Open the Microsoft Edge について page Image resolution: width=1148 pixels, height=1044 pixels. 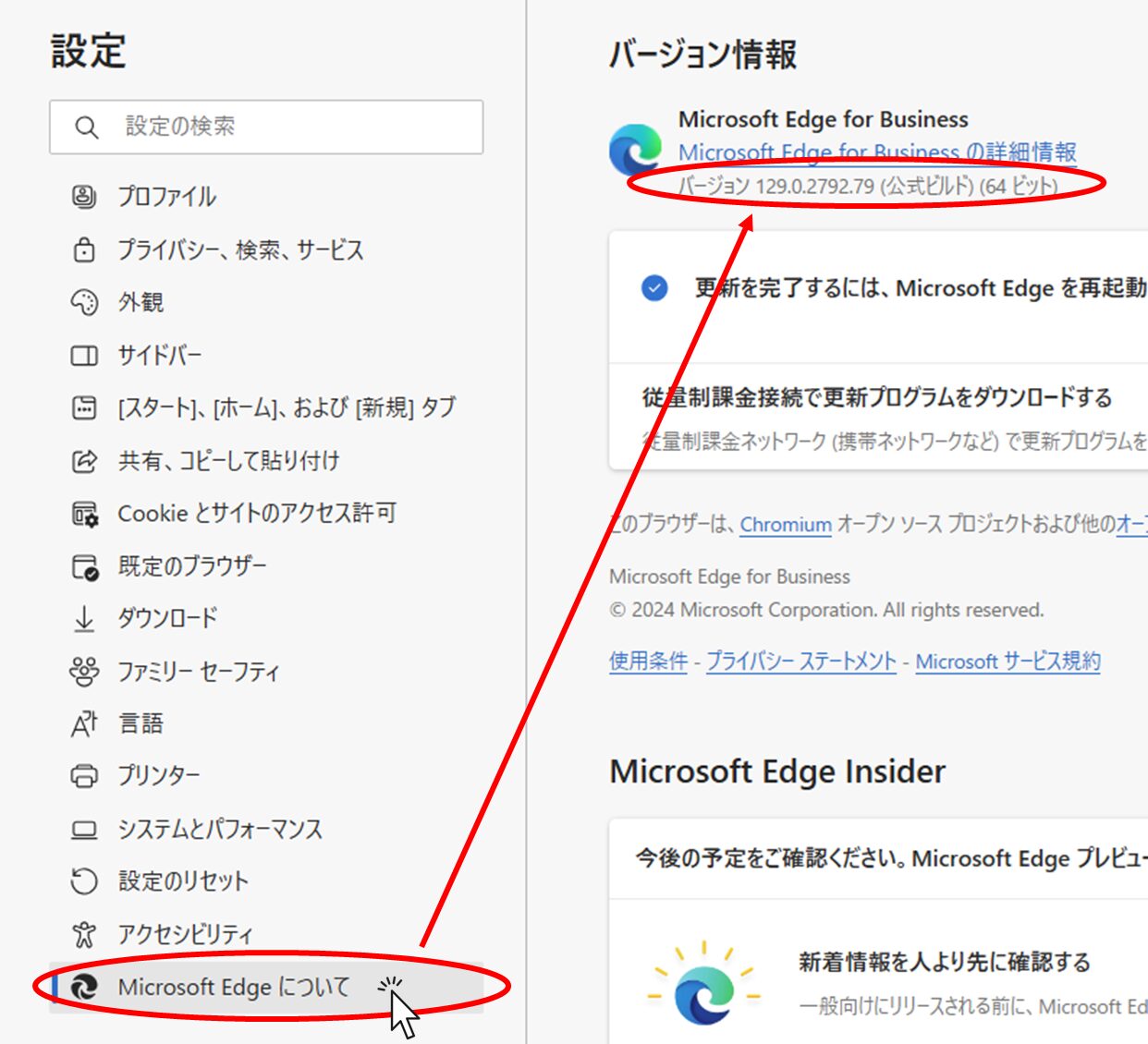click(234, 987)
